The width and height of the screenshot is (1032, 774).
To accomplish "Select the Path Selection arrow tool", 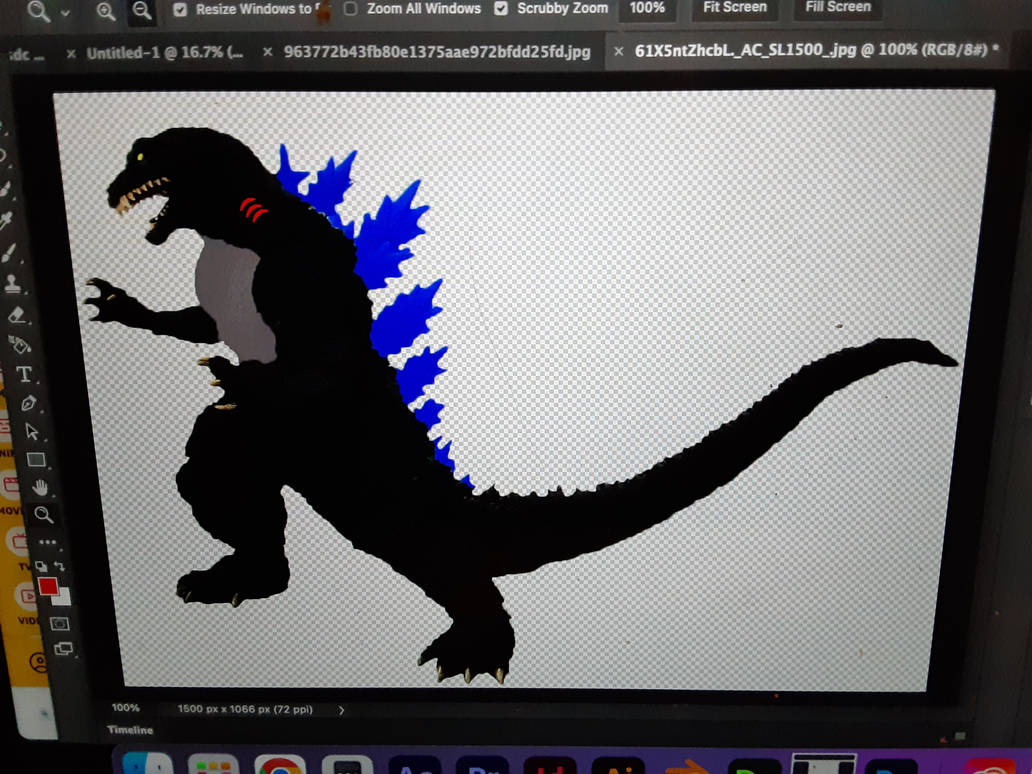I will click(32, 431).
